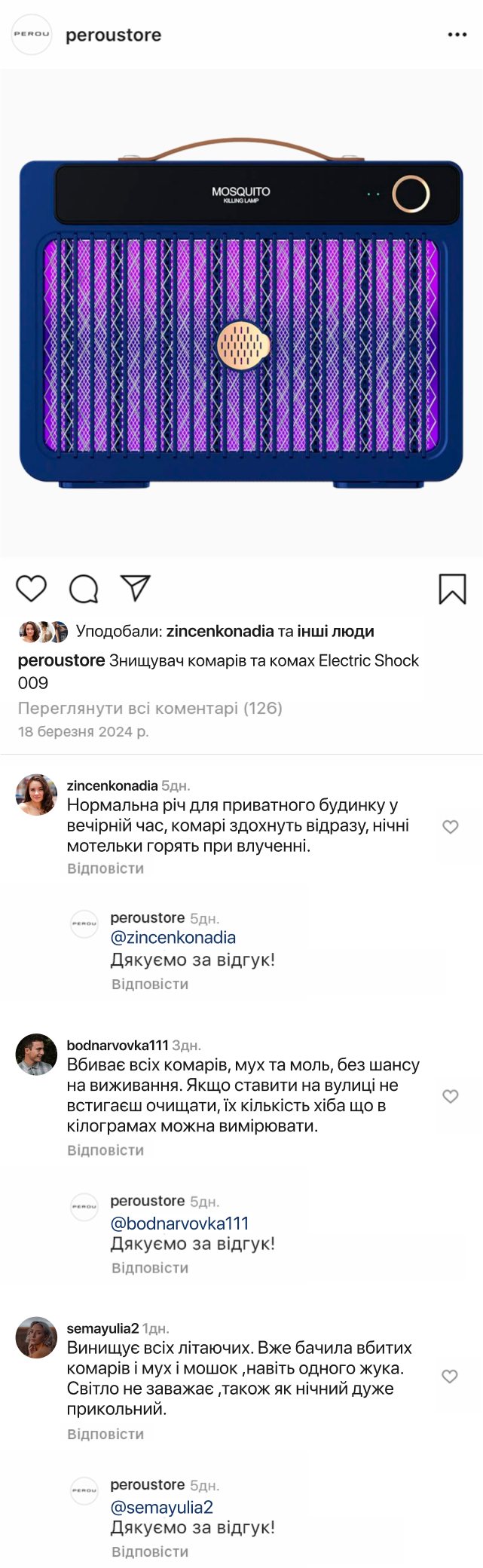Like semayulia2's comment heart
The width and height of the screenshot is (483, 1568).
click(450, 1377)
